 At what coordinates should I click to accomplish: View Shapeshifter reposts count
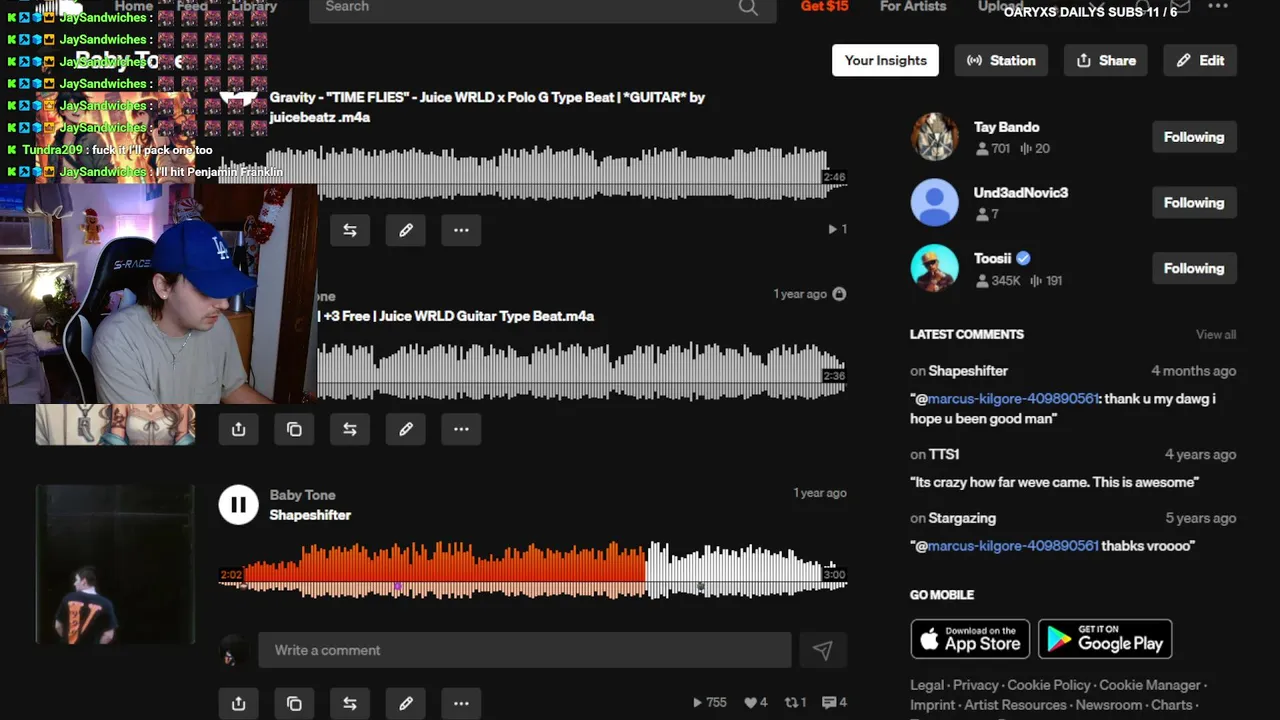click(795, 702)
